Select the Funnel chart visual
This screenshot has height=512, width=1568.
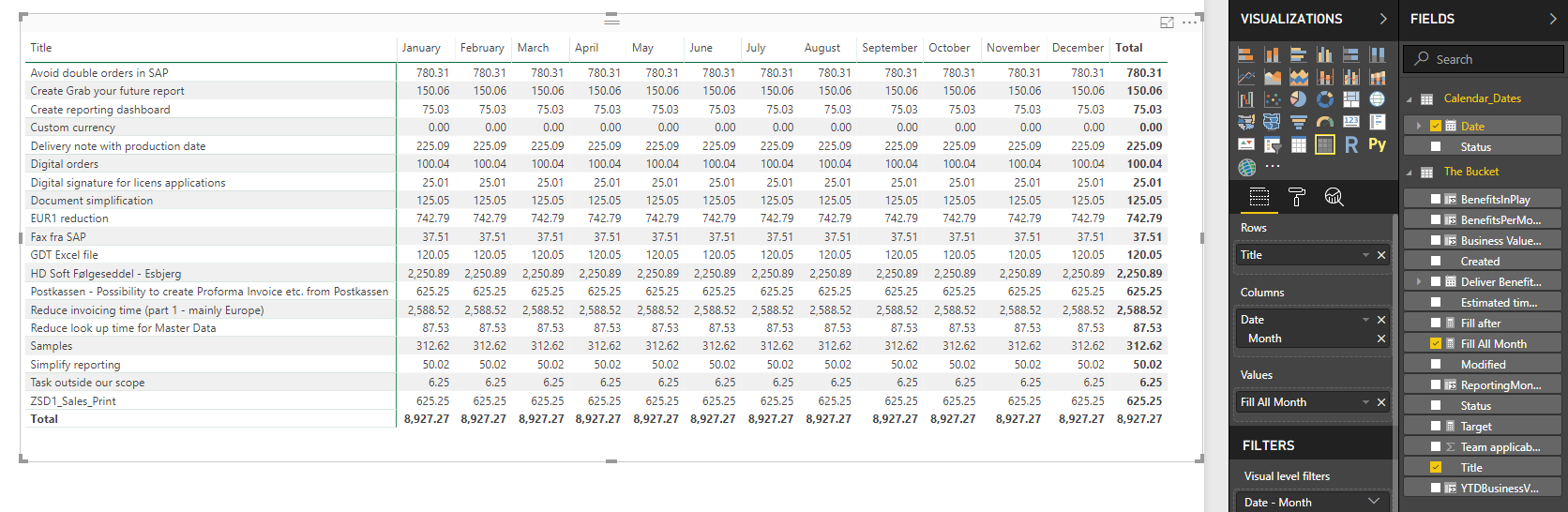(x=1299, y=122)
